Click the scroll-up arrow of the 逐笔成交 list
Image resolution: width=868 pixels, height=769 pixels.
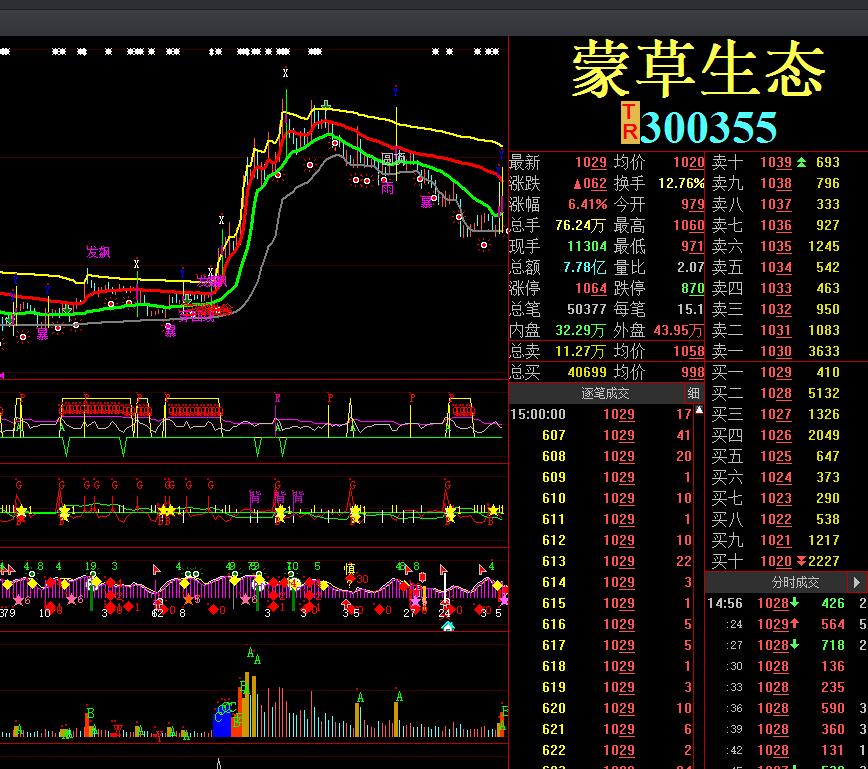click(x=699, y=410)
